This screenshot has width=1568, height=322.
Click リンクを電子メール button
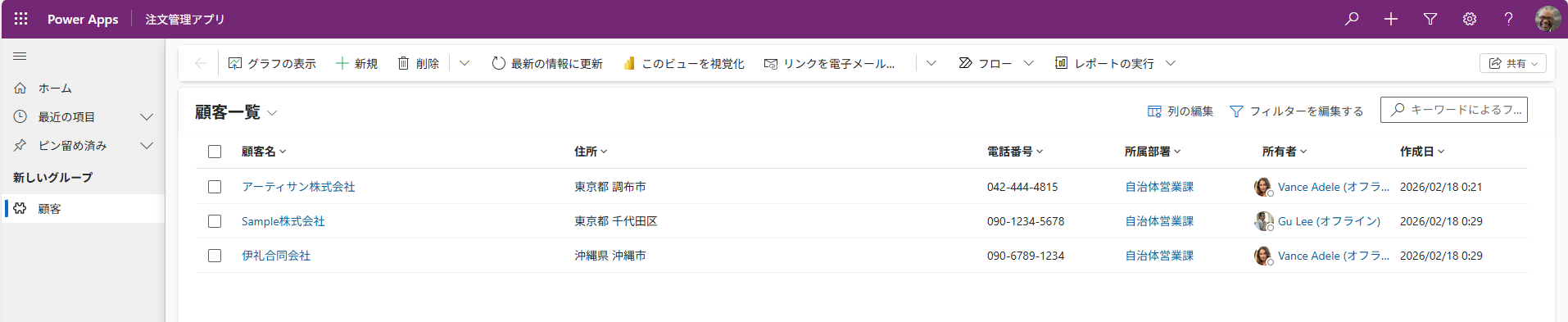click(x=829, y=63)
